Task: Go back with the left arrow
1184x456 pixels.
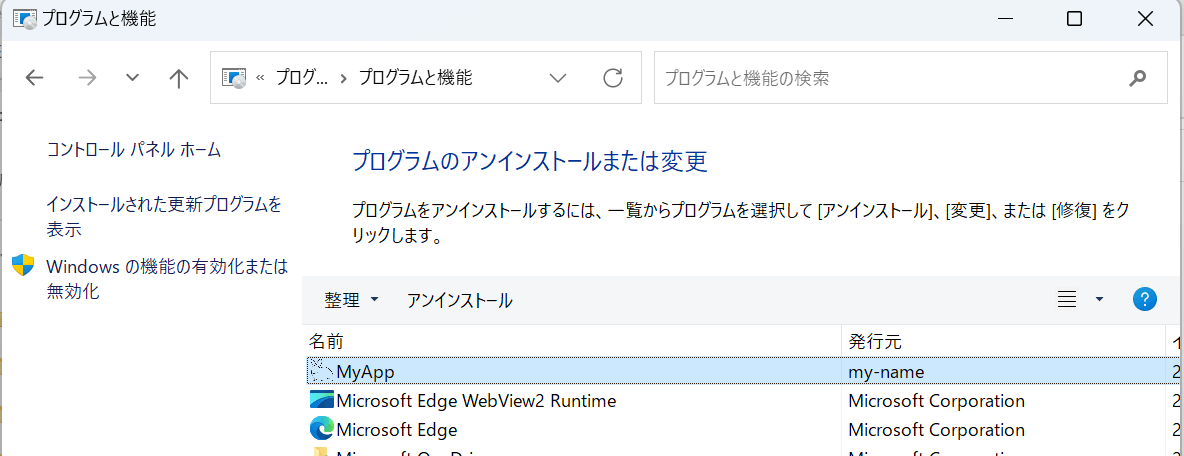Action: [35, 78]
